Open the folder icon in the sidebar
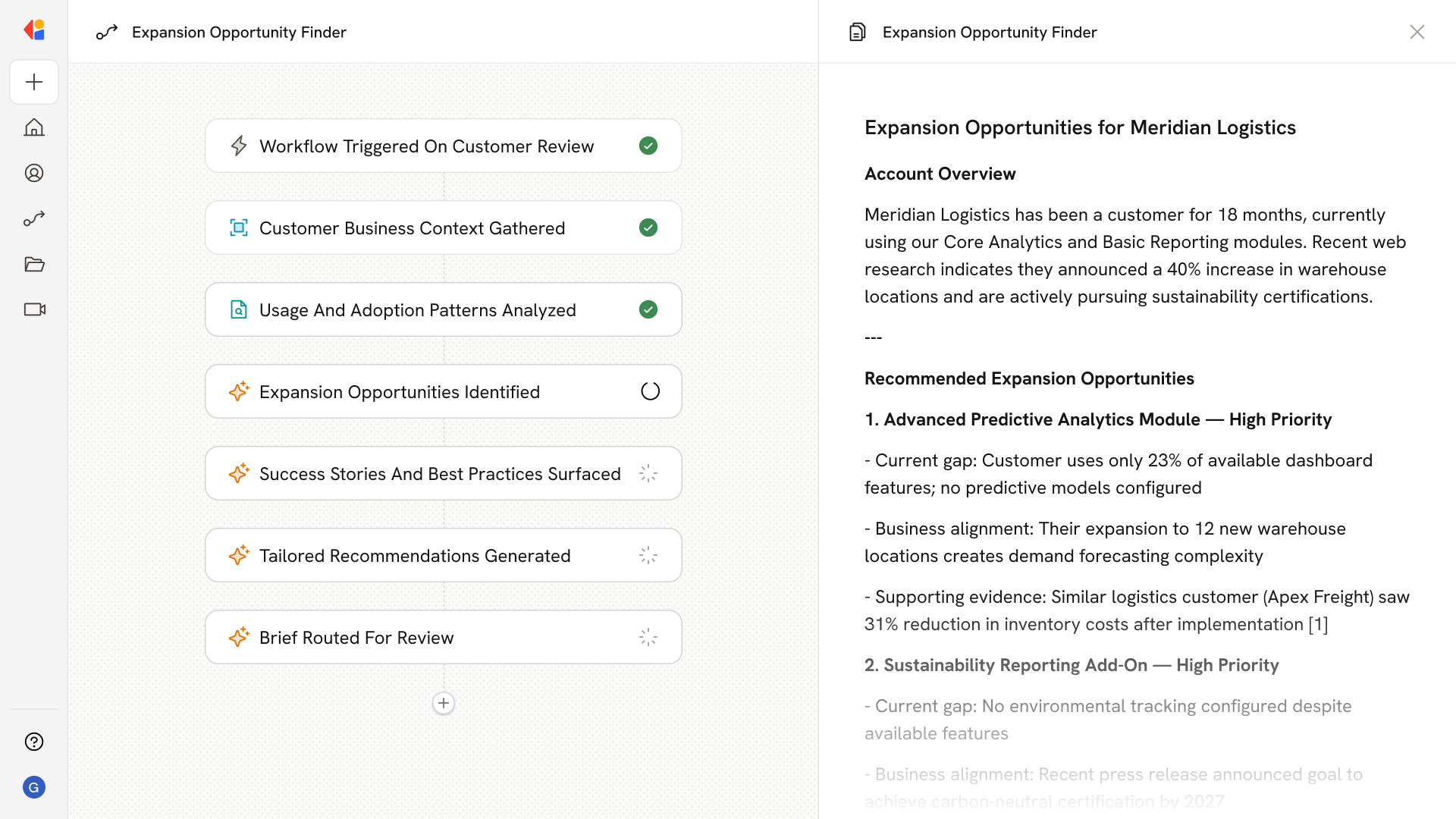 (x=34, y=264)
